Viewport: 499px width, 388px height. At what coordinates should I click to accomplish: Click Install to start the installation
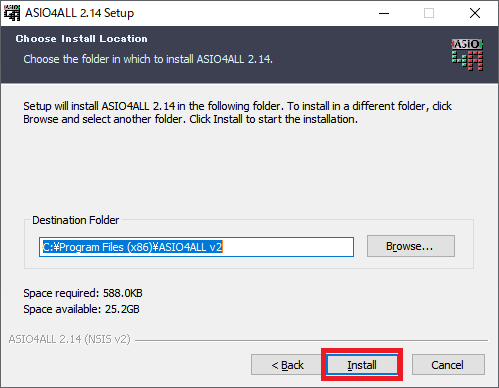point(362,365)
